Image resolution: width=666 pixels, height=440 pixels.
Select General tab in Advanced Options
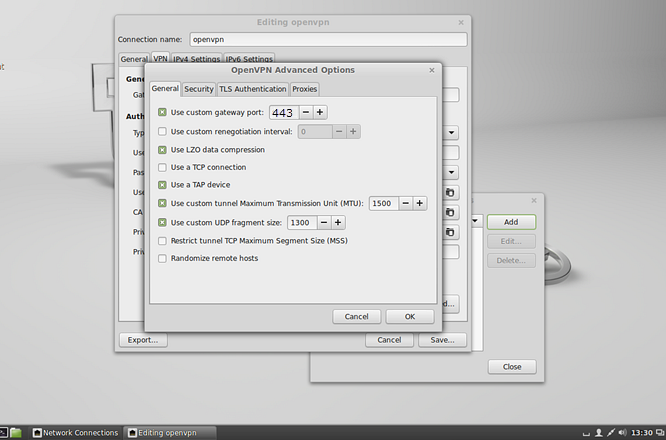click(x=165, y=88)
